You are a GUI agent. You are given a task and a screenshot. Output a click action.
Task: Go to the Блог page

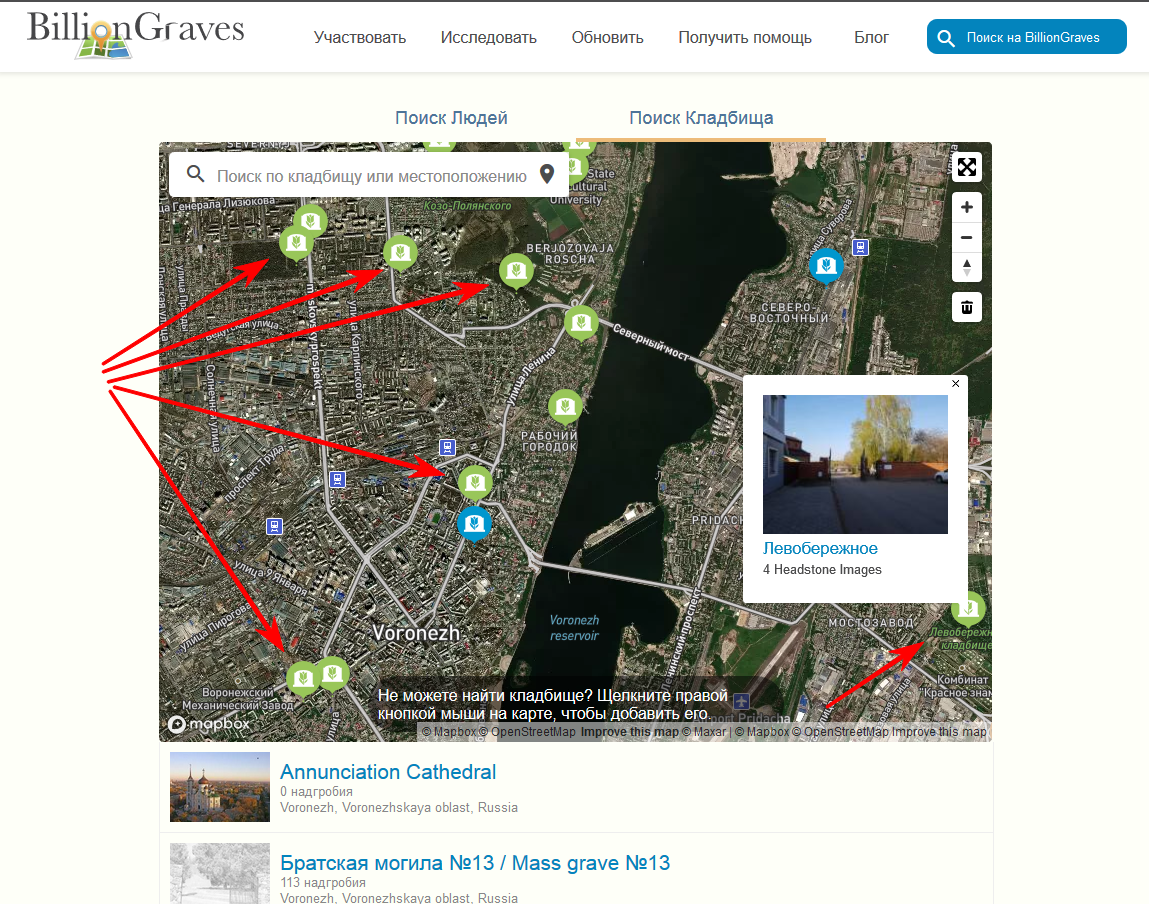click(871, 37)
